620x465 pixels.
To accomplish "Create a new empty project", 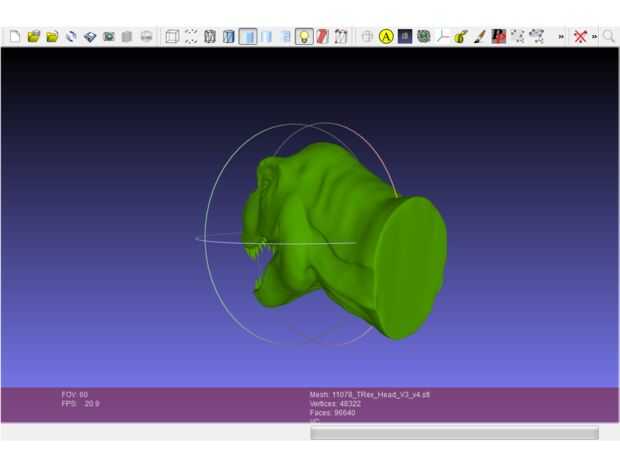I will [15, 37].
